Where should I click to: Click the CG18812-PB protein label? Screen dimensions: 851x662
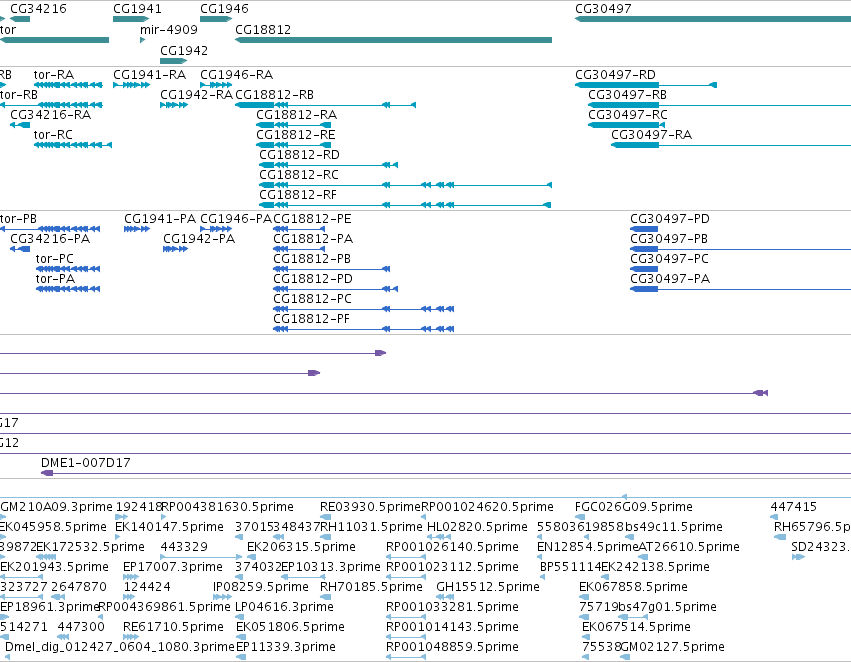point(312,259)
